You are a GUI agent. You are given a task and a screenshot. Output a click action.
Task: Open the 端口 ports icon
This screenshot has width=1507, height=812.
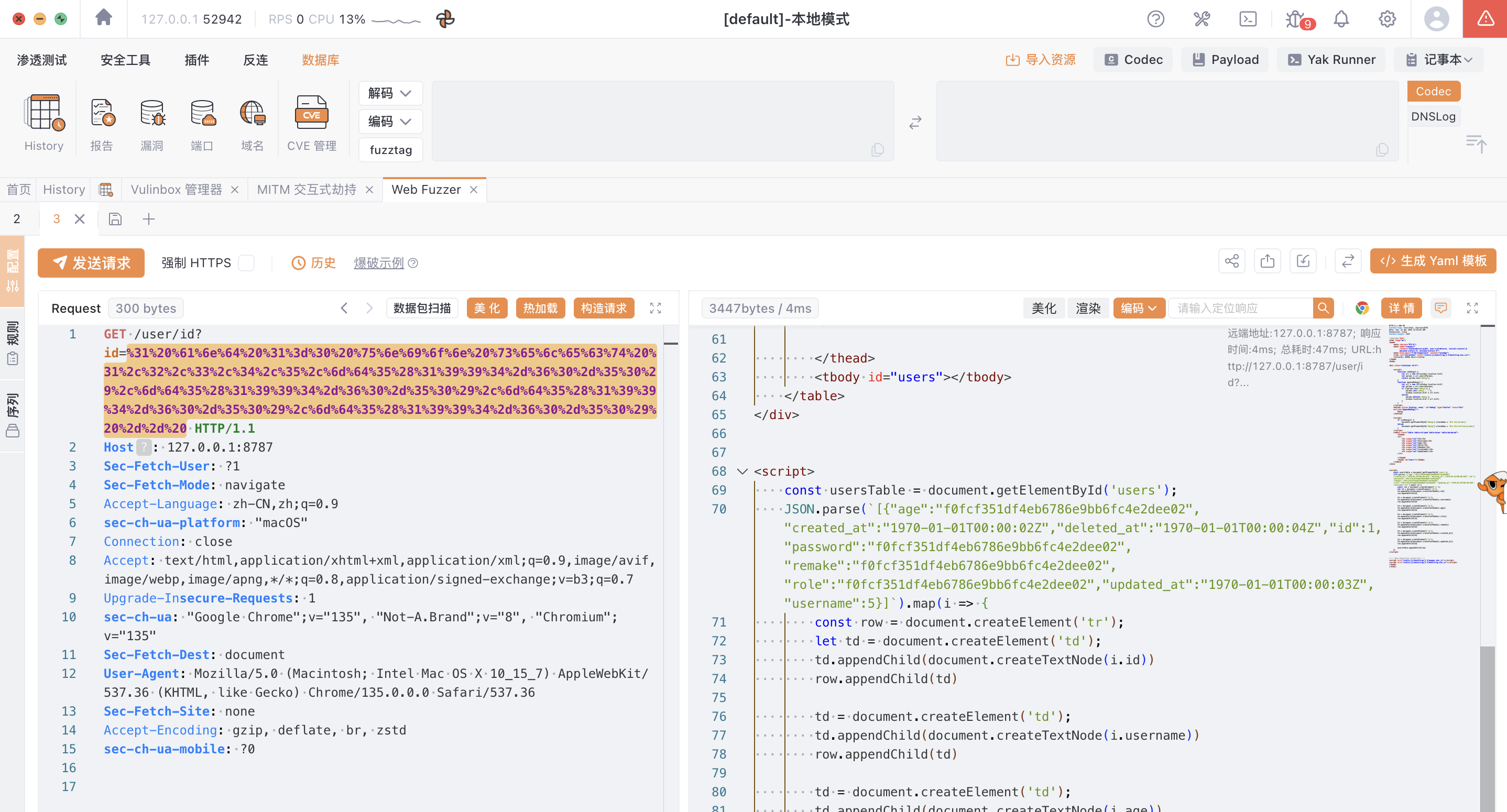click(202, 113)
